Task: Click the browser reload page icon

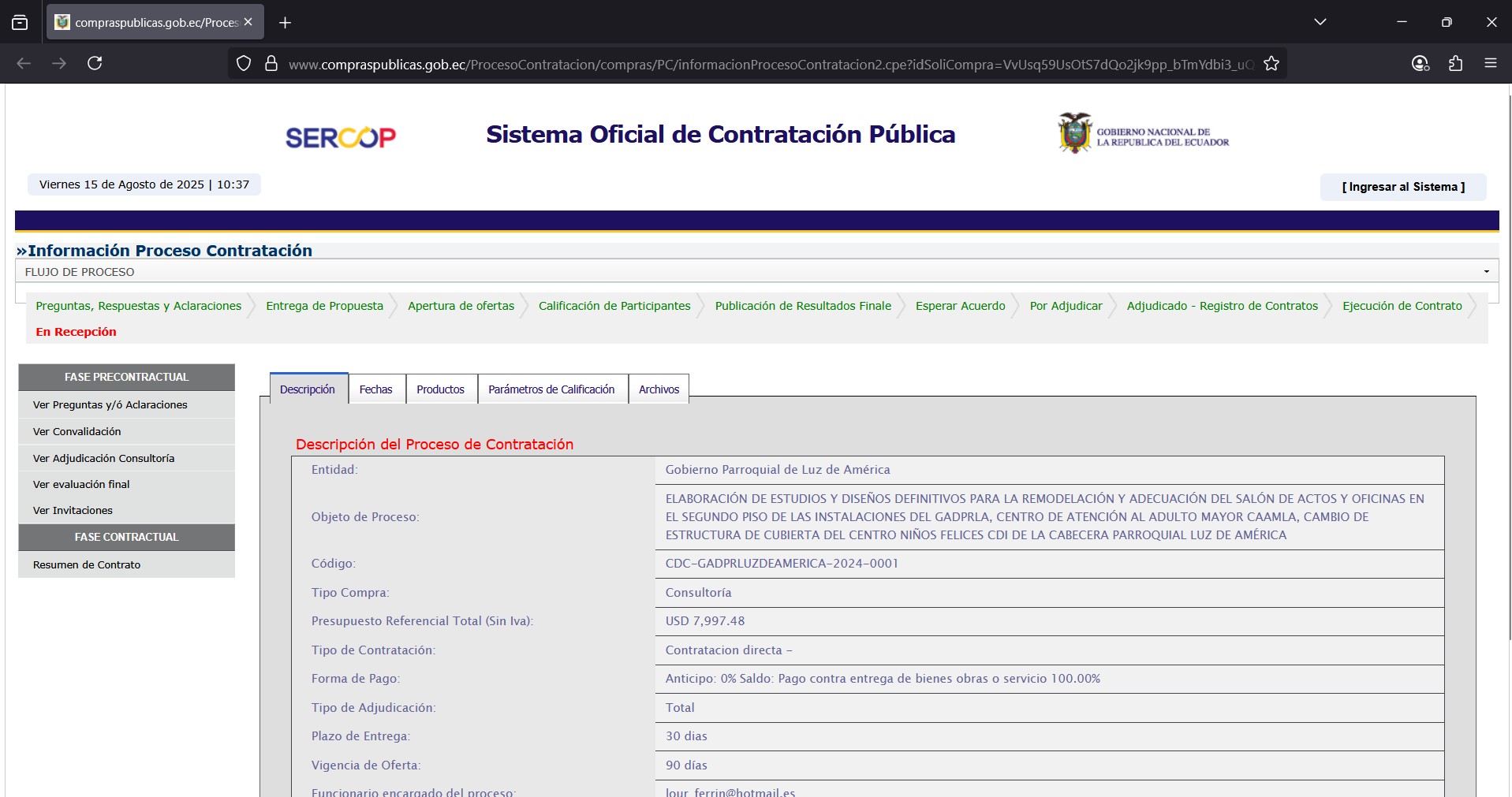Action: click(95, 63)
